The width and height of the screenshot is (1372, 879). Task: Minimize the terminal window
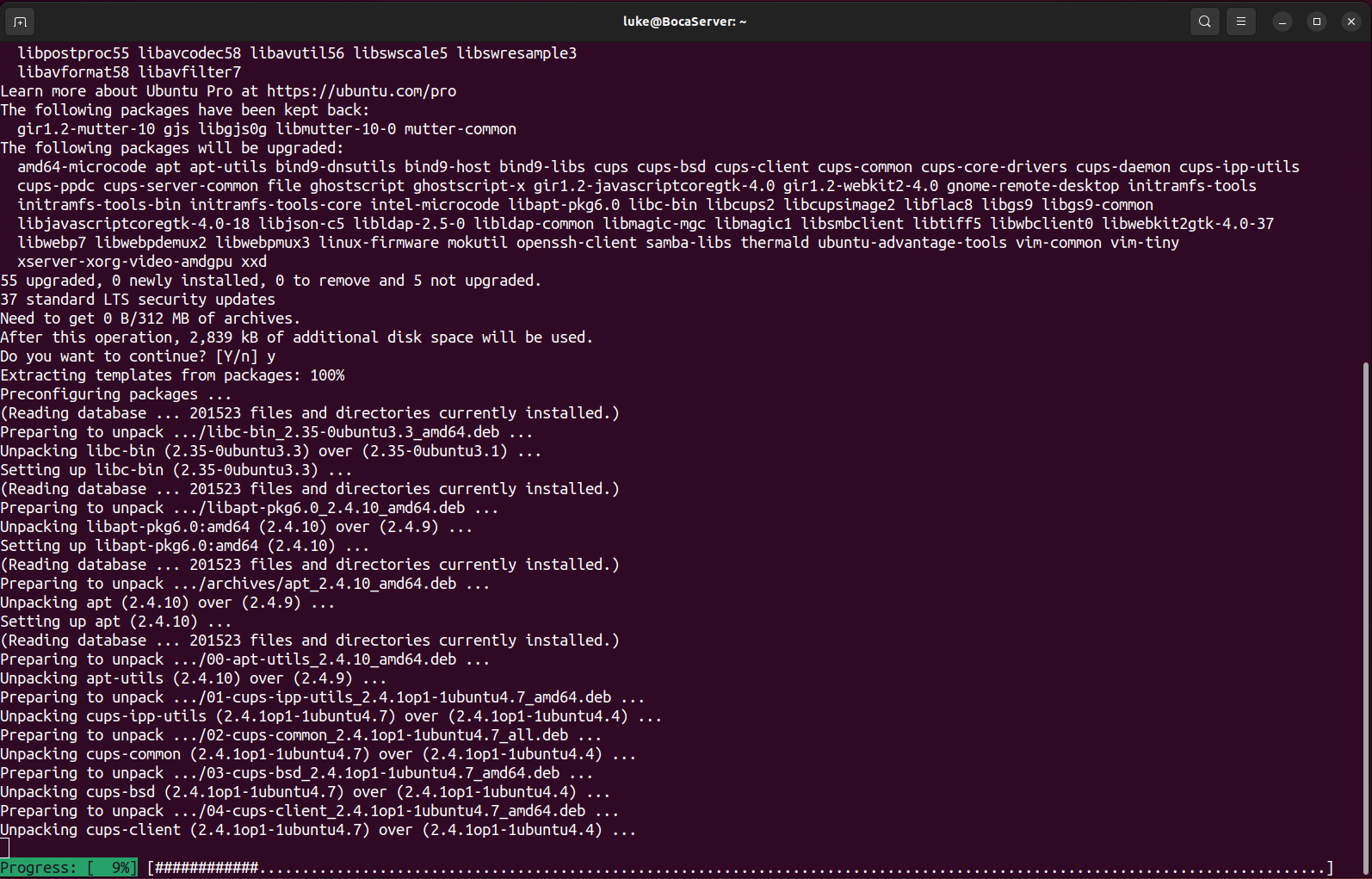click(x=1282, y=22)
